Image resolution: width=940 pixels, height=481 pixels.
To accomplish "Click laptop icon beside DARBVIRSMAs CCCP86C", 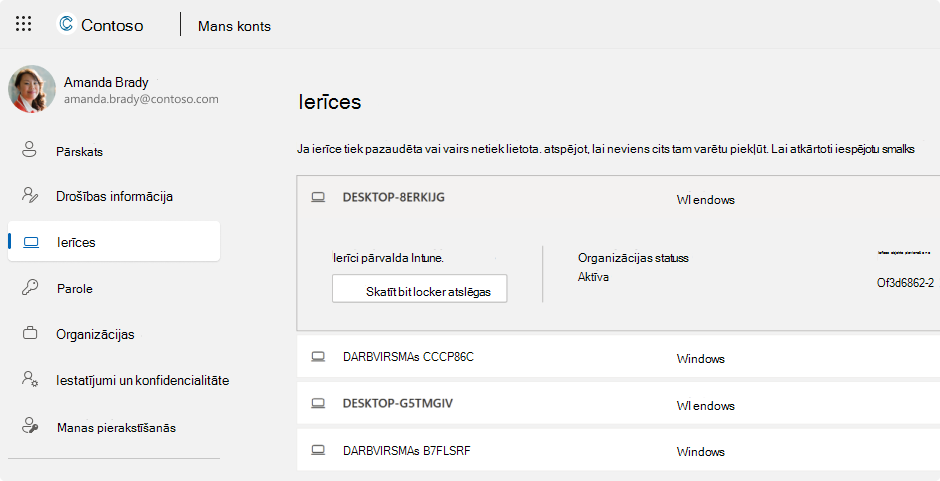I will [318, 357].
